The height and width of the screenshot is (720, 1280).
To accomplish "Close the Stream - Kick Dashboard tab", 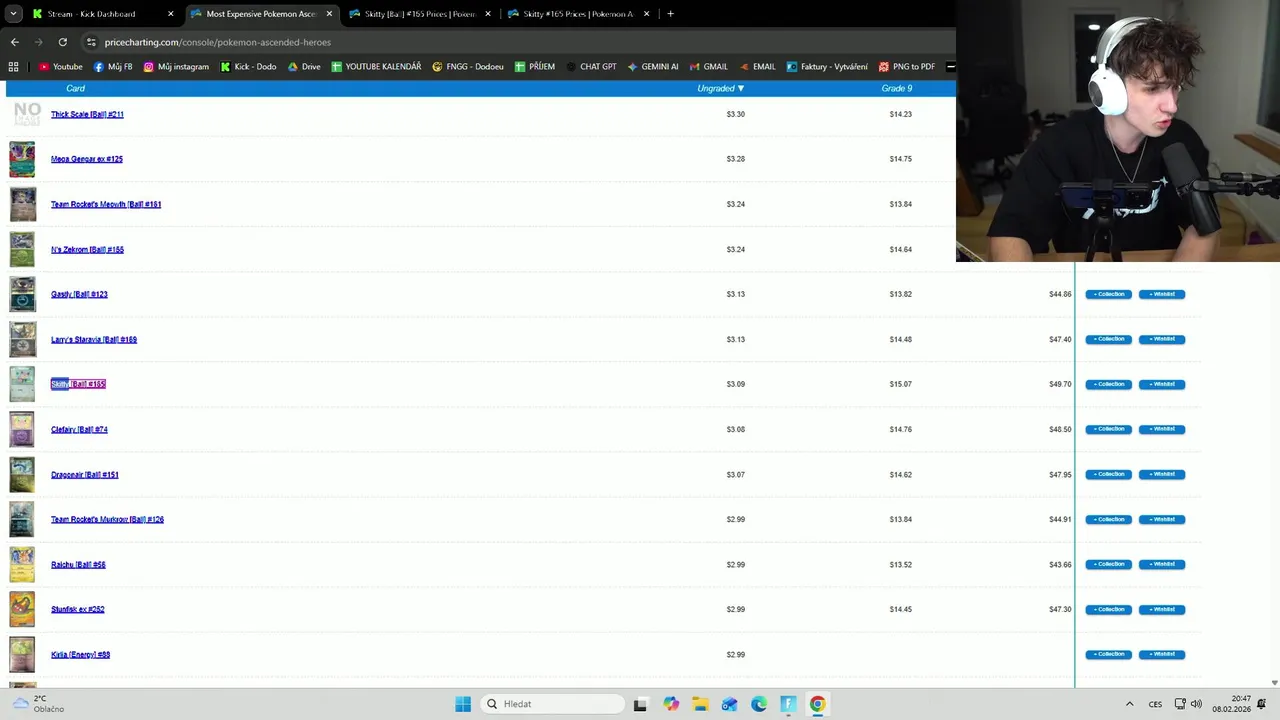I will (170, 14).
